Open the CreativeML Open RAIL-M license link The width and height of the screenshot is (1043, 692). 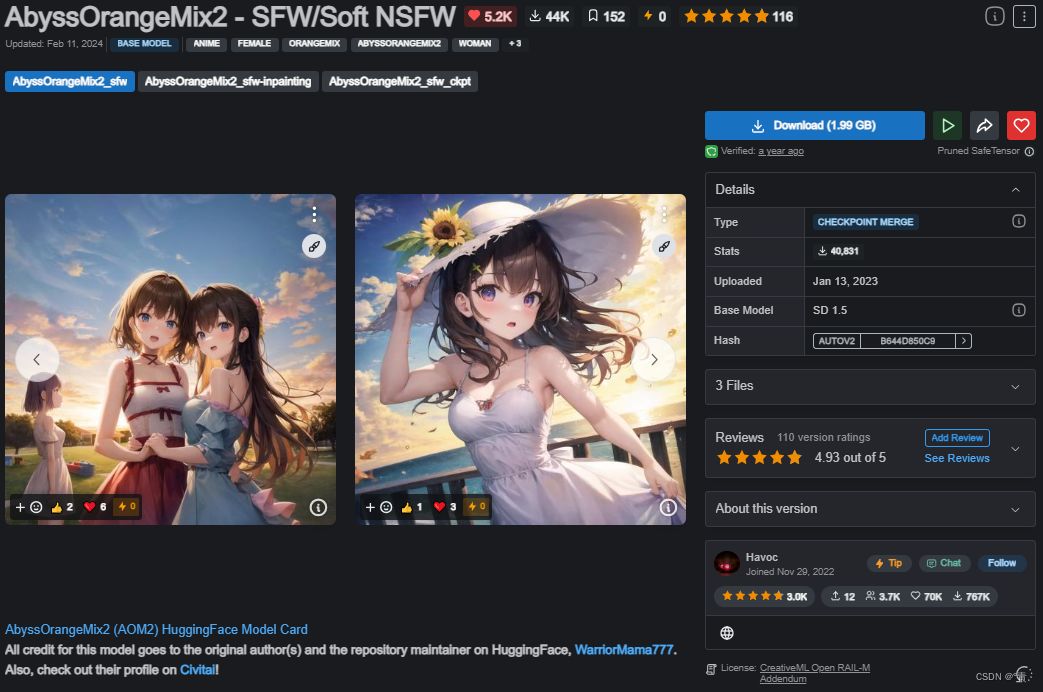click(x=815, y=673)
